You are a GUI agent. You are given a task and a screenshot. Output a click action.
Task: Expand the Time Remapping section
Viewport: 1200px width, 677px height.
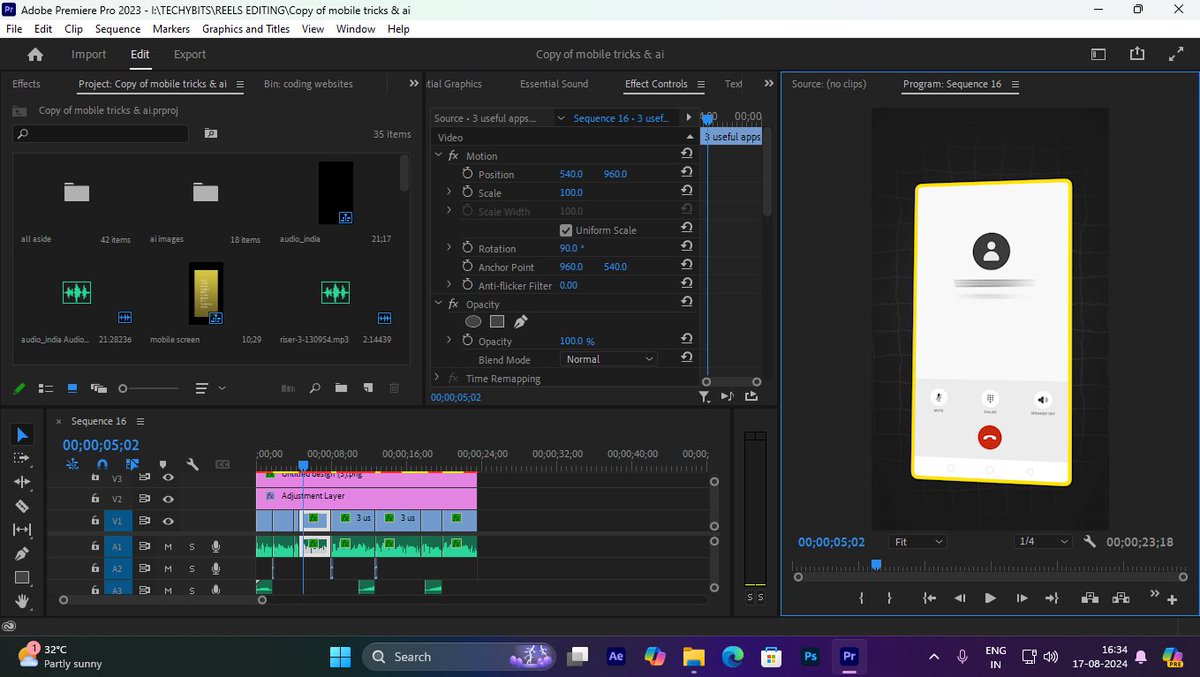pos(438,378)
